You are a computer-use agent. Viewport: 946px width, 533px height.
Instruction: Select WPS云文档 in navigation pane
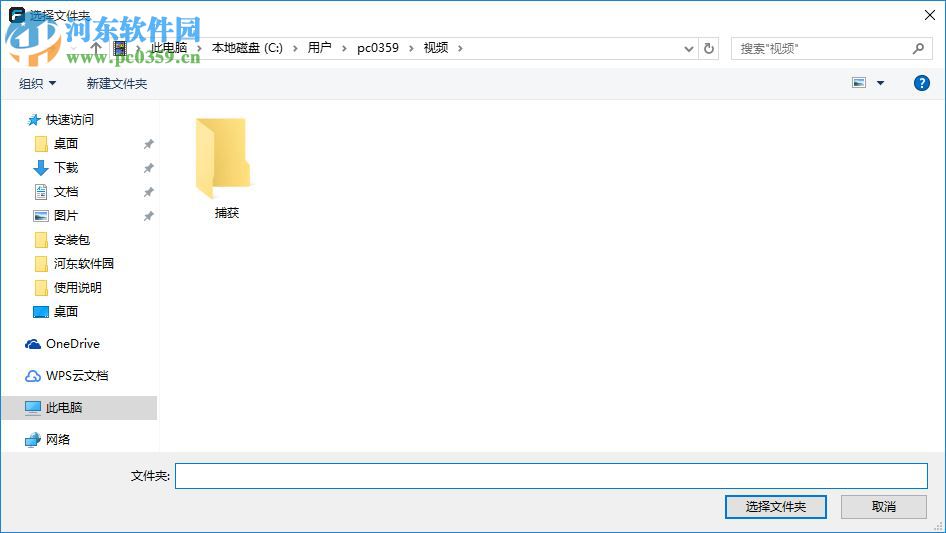click(x=77, y=375)
